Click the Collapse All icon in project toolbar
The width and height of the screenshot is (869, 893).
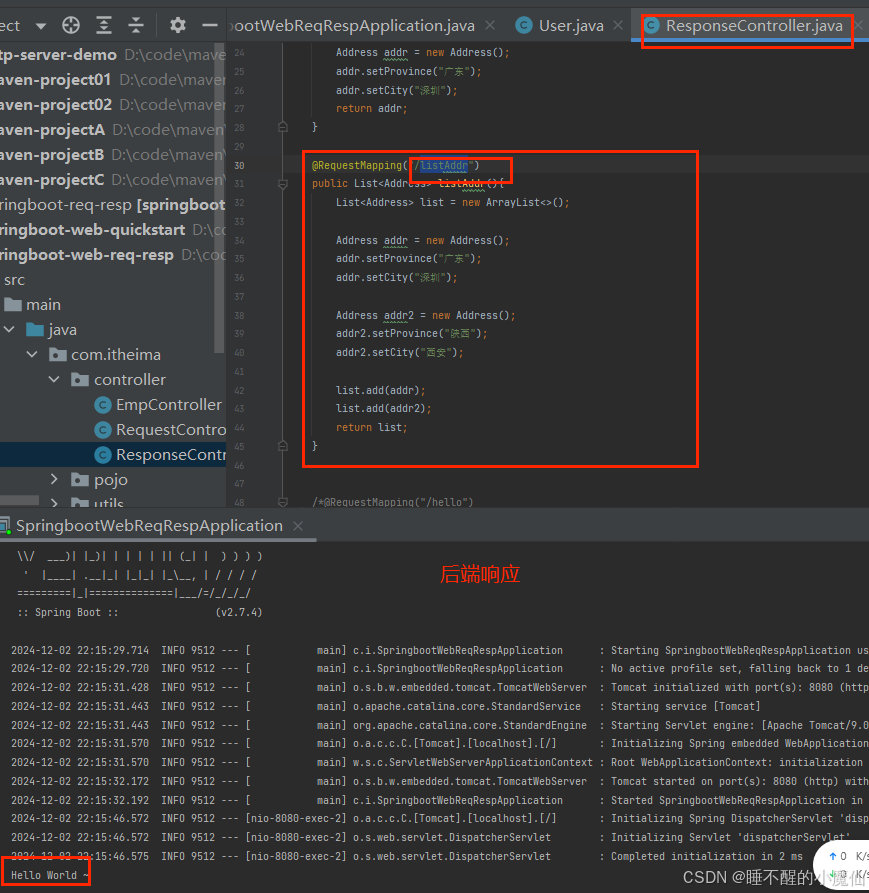pyautogui.click(x=136, y=25)
